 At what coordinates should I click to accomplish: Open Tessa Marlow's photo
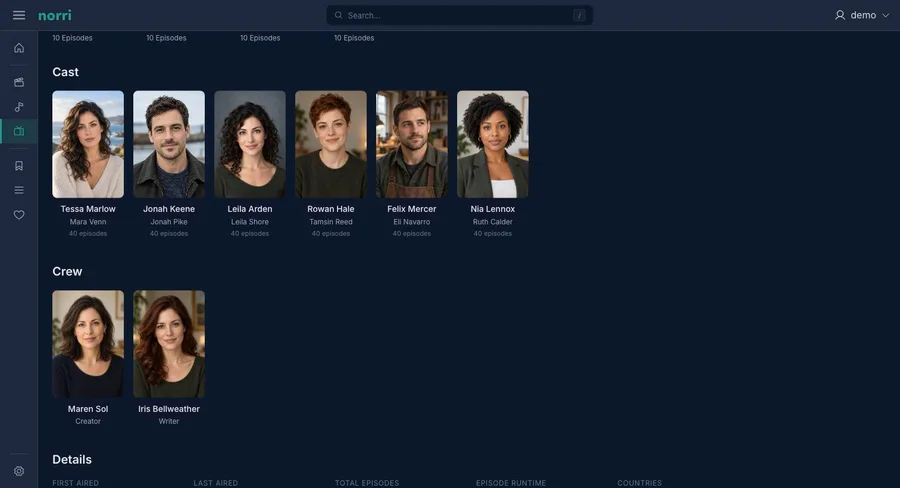(x=88, y=144)
